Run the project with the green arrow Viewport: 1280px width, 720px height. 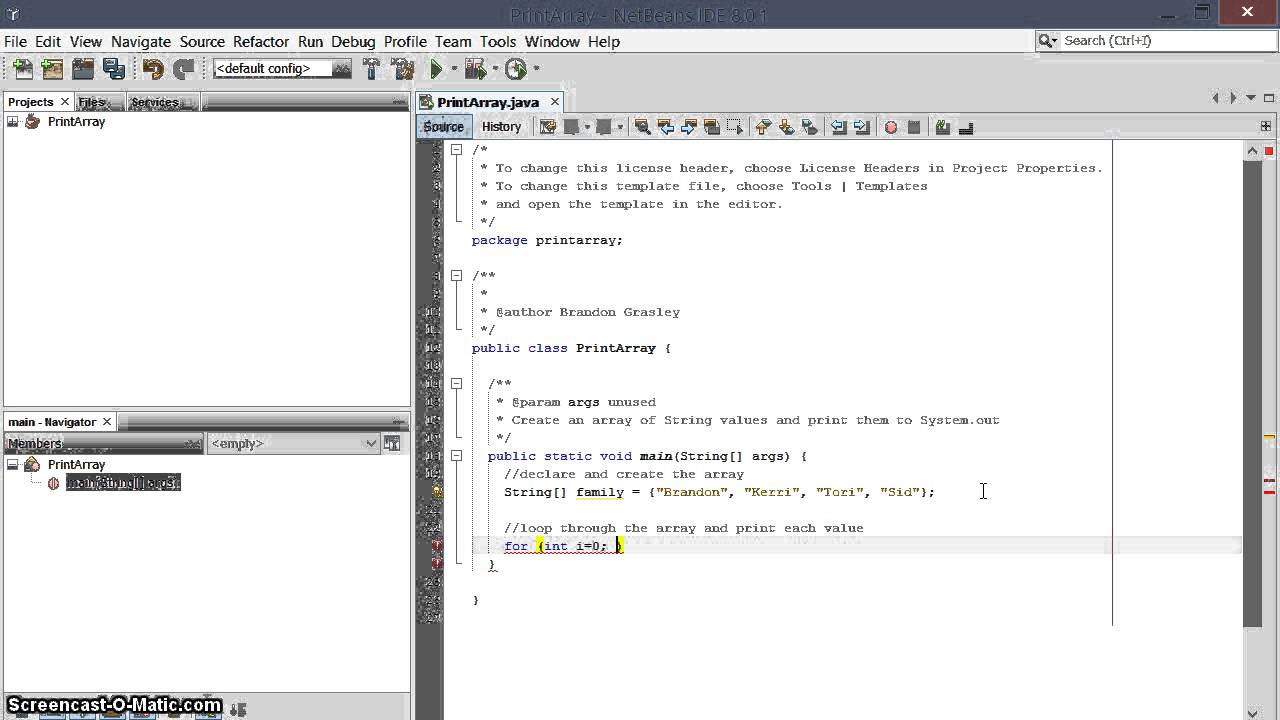[436, 69]
